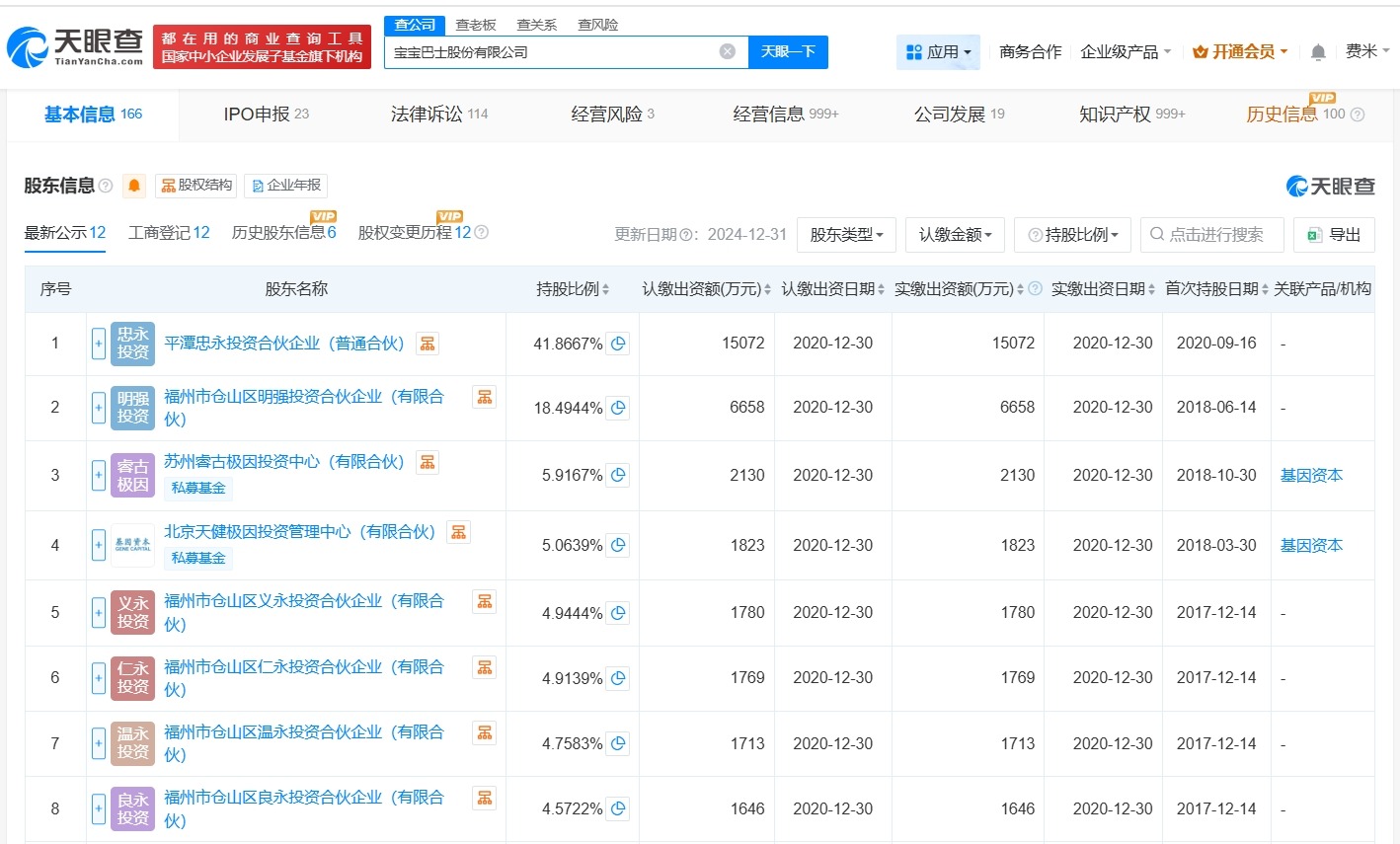Expand the plus icon for 平潭忠永投资合伙企业 row

pyautogui.click(x=99, y=343)
